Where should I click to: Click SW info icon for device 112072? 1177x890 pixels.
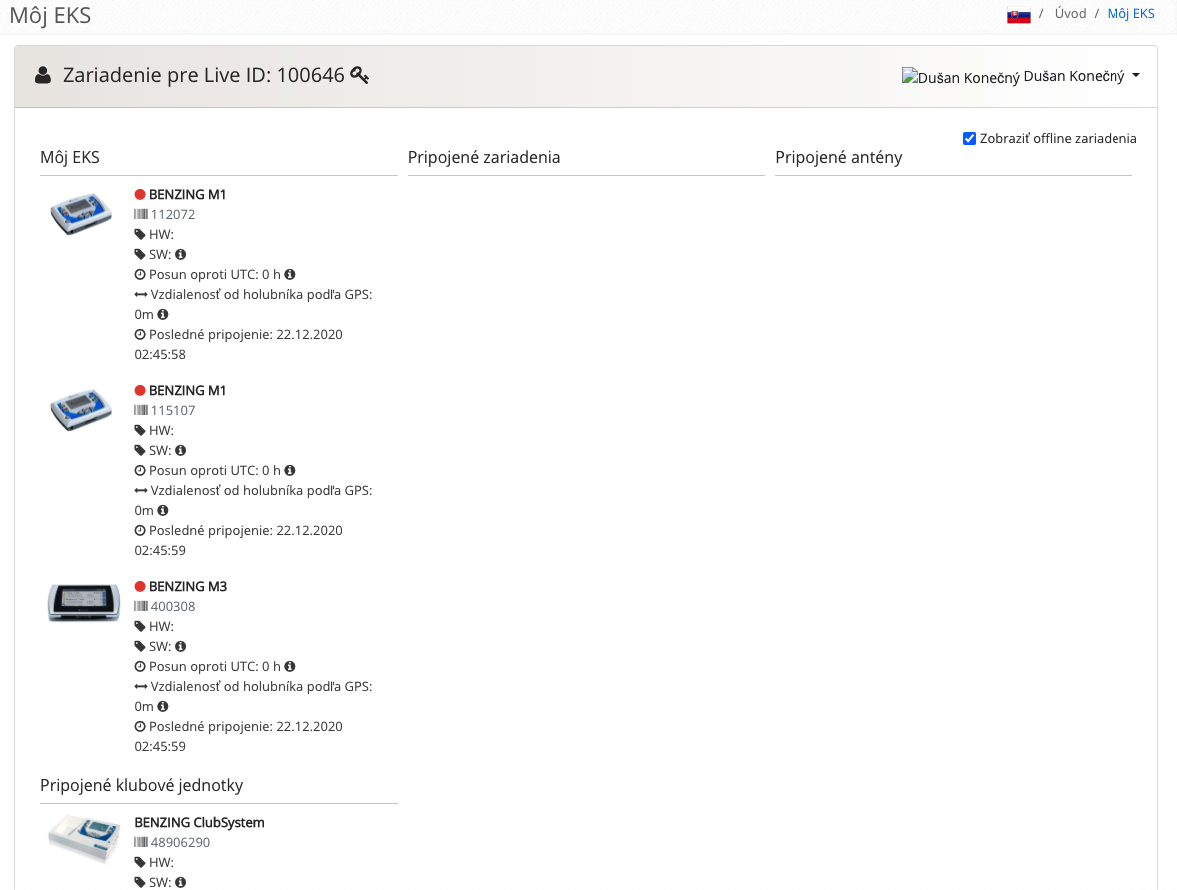pyautogui.click(x=181, y=254)
